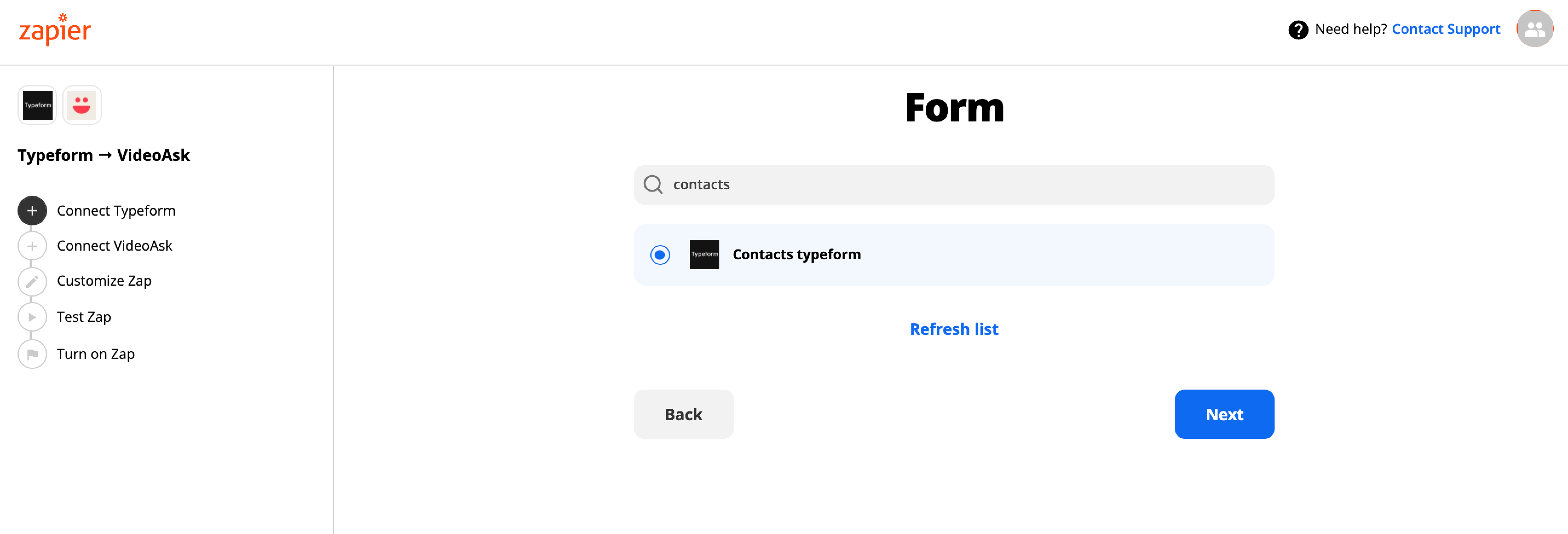Click the plus icon beside Connect Typeform

(32, 210)
